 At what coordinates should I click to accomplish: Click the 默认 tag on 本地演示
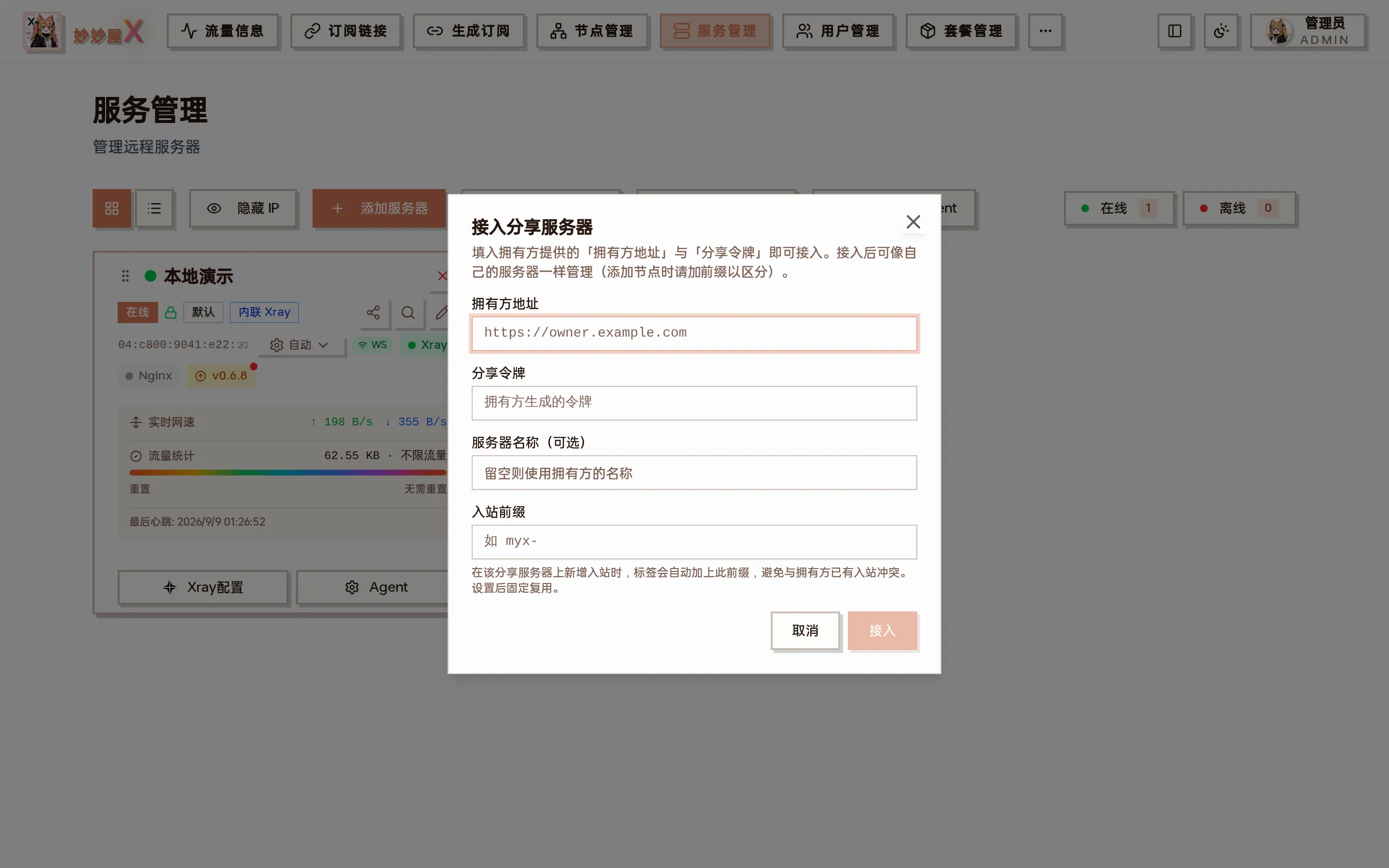tap(203, 312)
